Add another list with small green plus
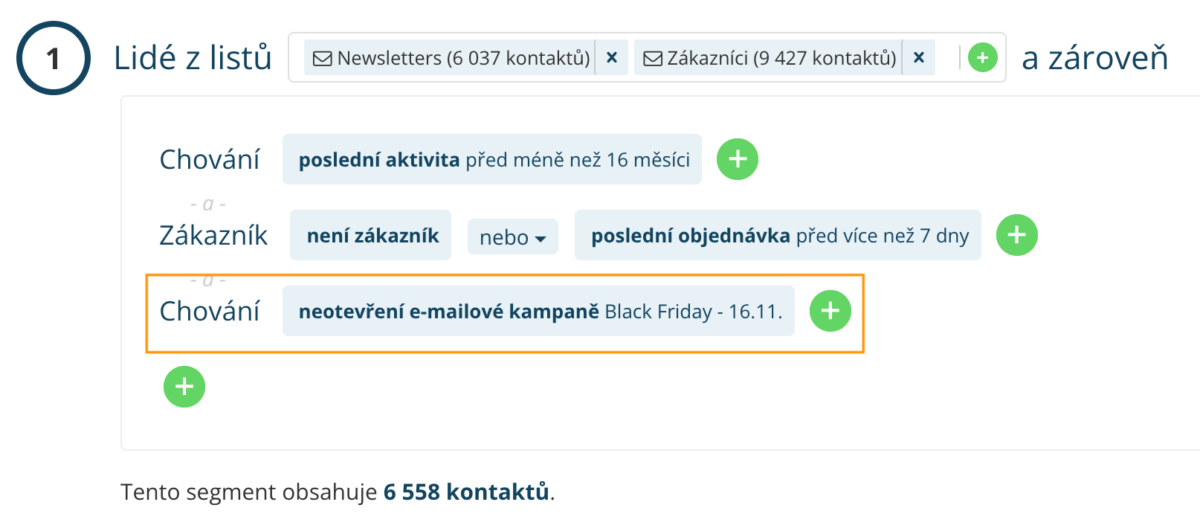Image resolution: width=1200 pixels, height=528 pixels. point(983,58)
